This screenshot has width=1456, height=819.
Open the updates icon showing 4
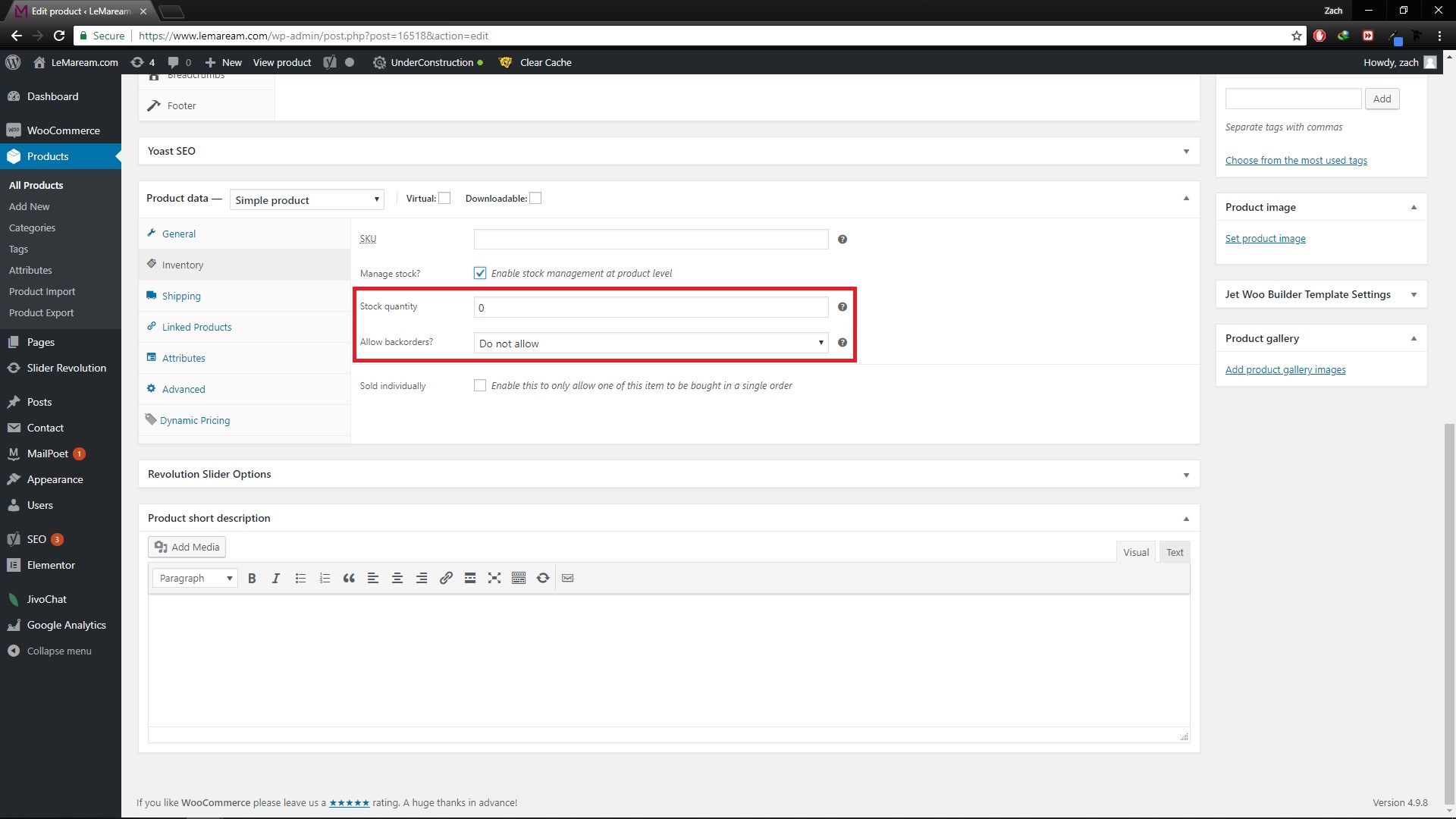pyautogui.click(x=143, y=63)
